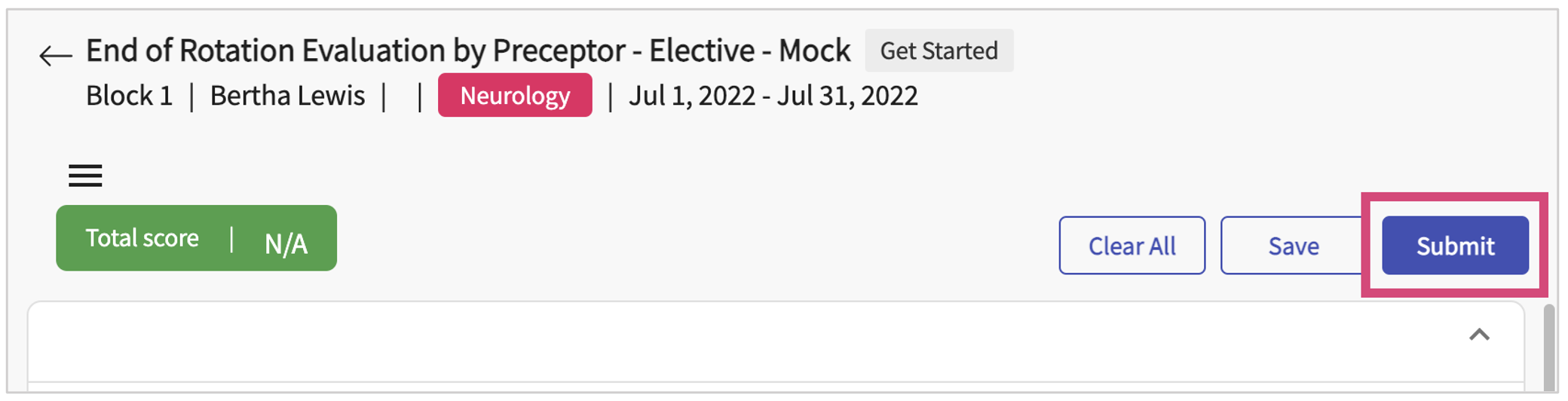Click the Jul 1, 2022 start date
Screen dimensions: 1568x401
pos(691,96)
